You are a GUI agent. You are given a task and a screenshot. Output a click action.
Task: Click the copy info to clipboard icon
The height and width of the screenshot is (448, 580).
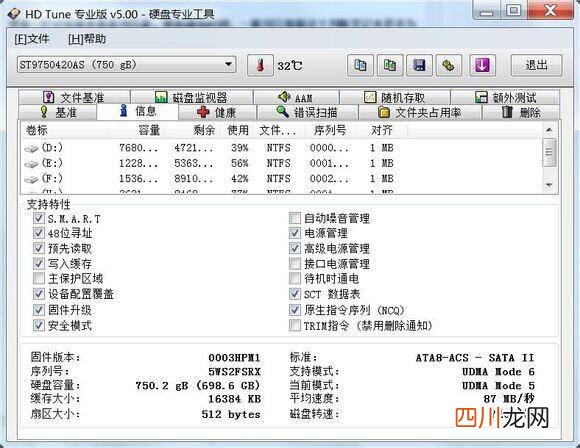click(360, 65)
